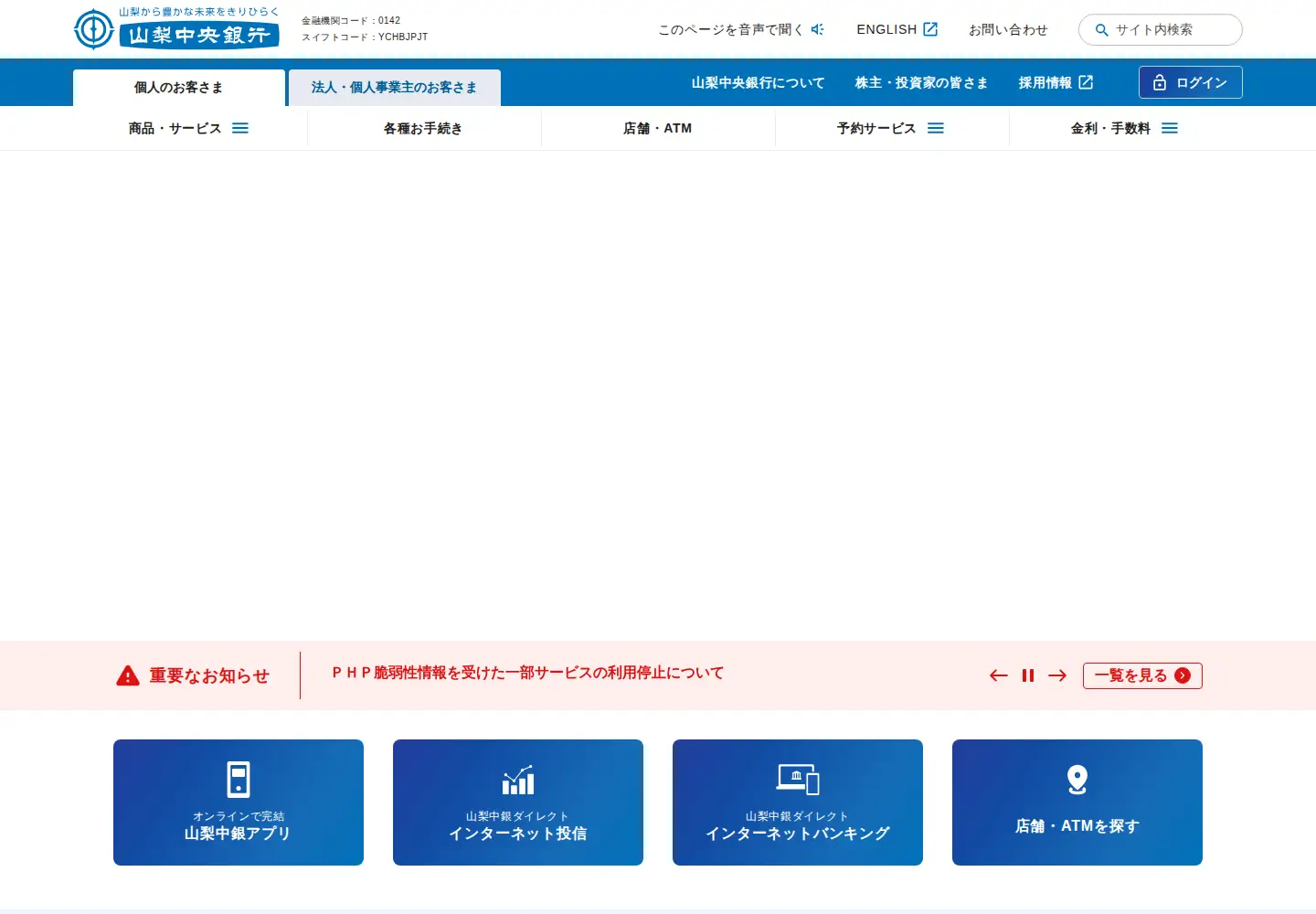Image resolution: width=1316 pixels, height=914 pixels.
Task: Click the 一覧を見る button
Action: point(1142,675)
